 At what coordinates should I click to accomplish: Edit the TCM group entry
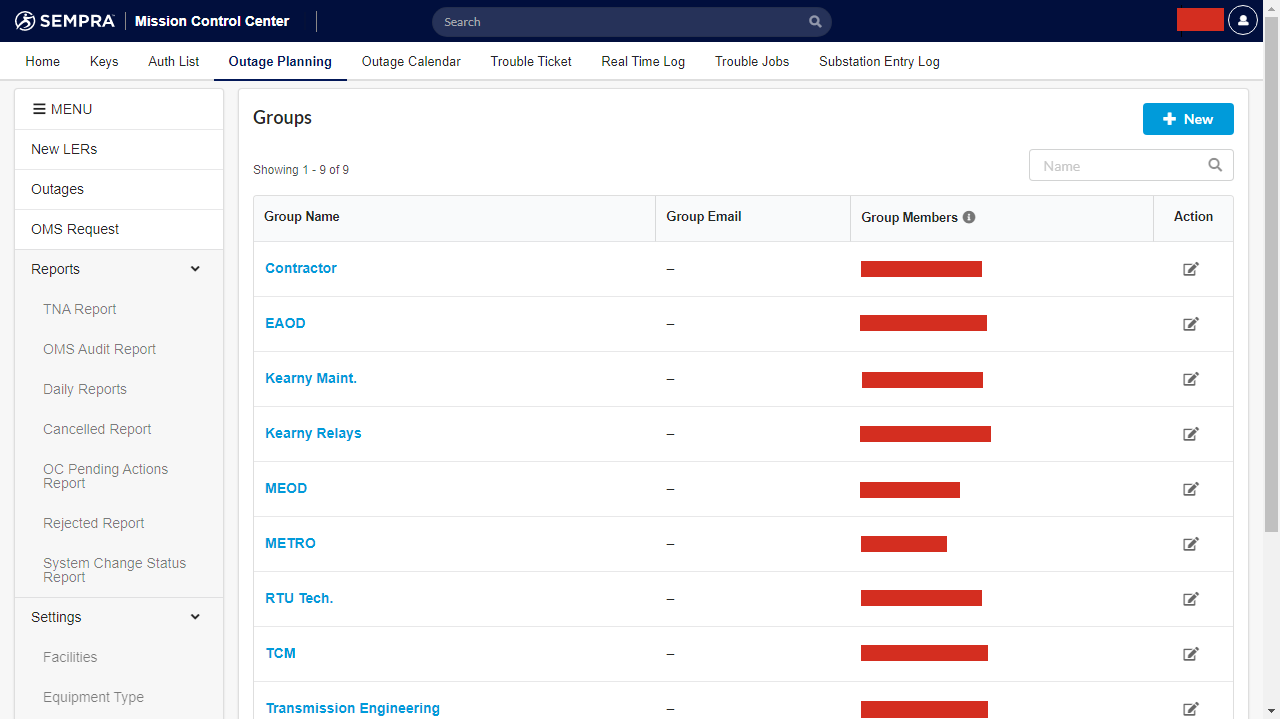pyautogui.click(x=1190, y=654)
